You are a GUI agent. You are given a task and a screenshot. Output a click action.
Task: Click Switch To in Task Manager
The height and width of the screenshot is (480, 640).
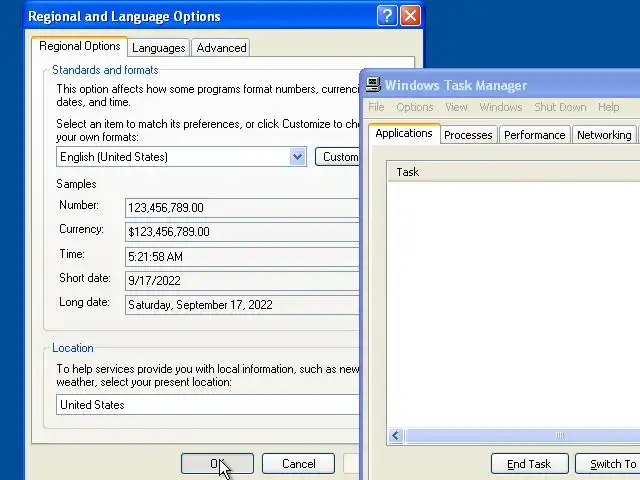click(607, 464)
